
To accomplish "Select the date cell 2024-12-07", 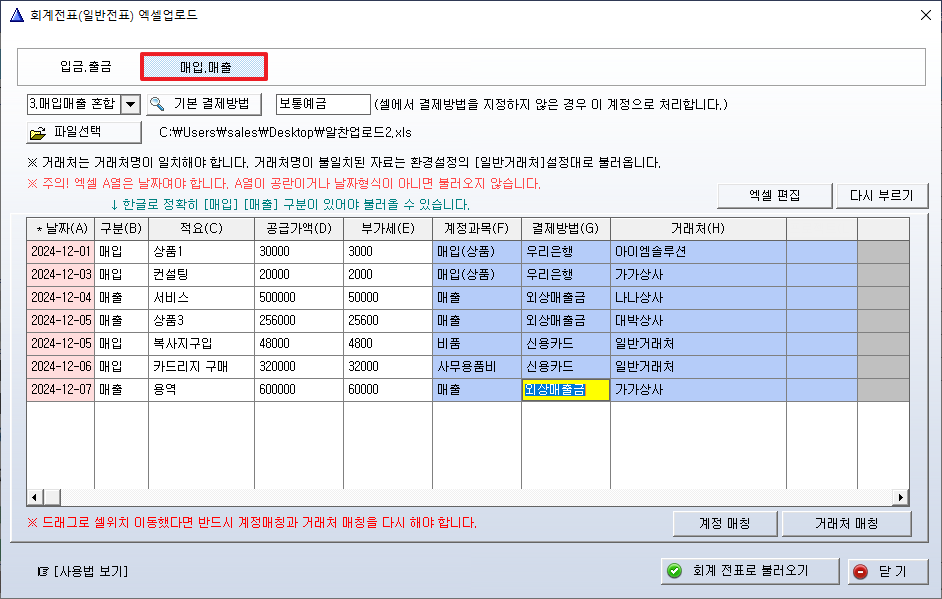I will pyautogui.click(x=61, y=389).
